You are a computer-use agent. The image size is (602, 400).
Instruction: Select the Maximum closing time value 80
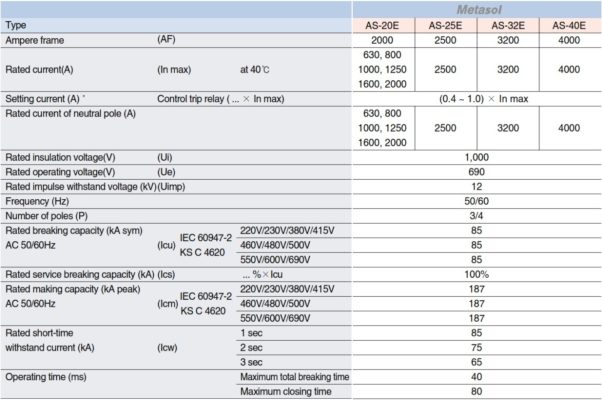[476, 390]
